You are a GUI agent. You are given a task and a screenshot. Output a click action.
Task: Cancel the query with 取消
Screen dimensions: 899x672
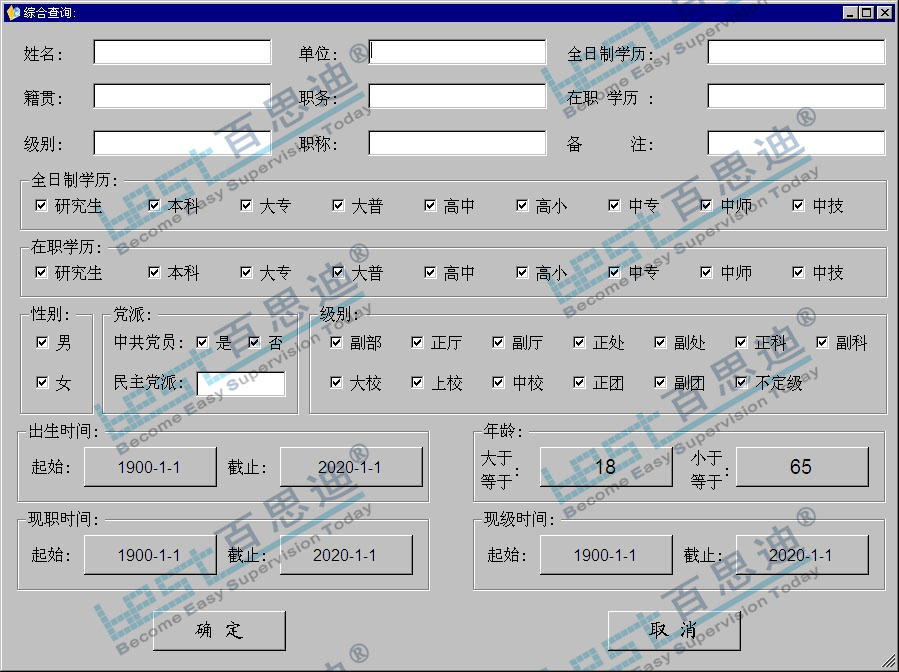(x=674, y=630)
